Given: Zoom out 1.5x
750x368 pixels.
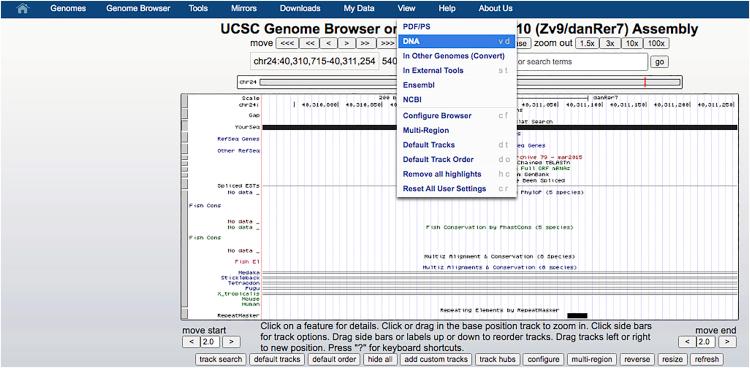Looking at the screenshot, I should (x=587, y=43).
